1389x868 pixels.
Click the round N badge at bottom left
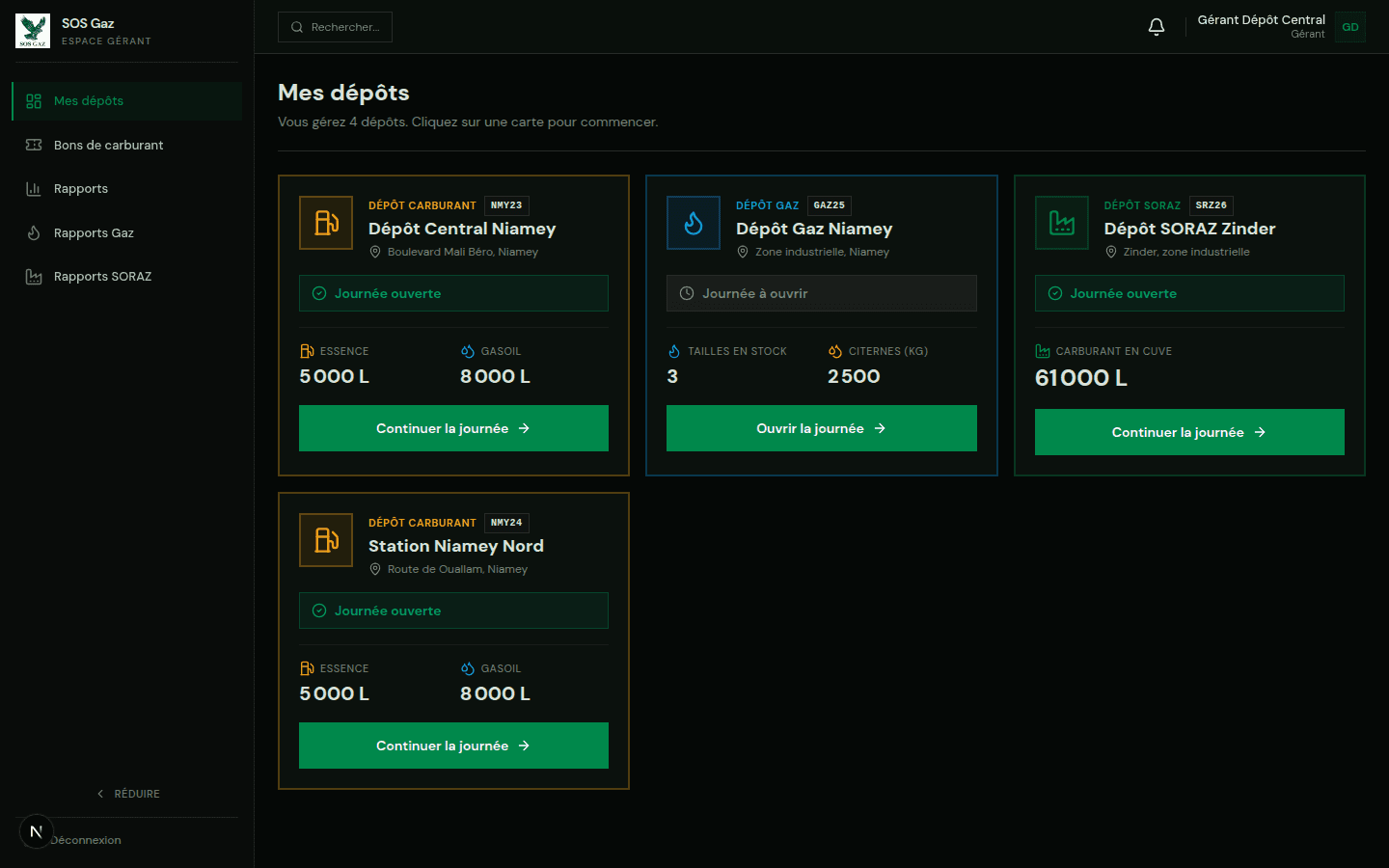pos(36,831)
